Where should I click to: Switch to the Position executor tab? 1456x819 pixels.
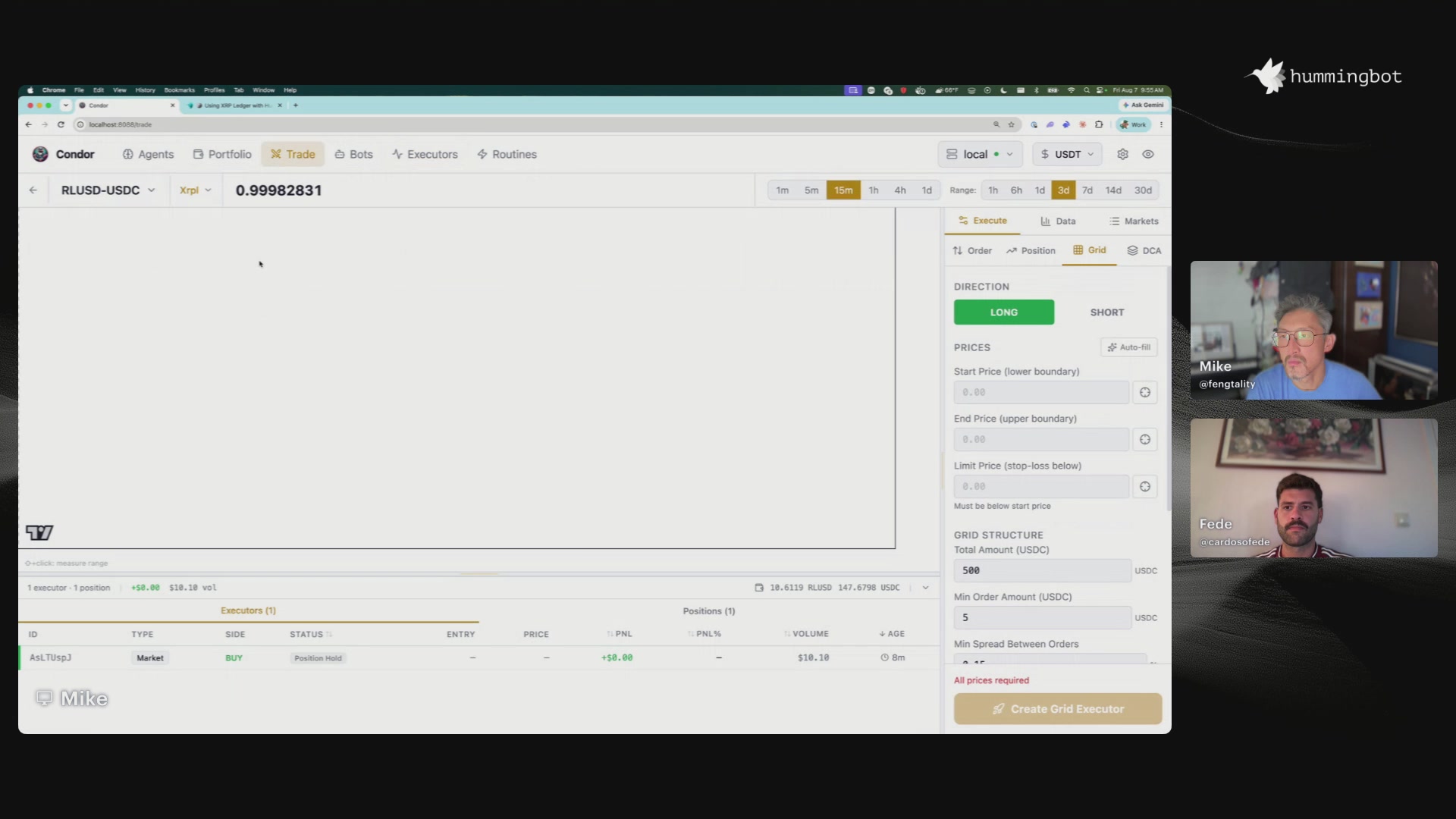1031,250
